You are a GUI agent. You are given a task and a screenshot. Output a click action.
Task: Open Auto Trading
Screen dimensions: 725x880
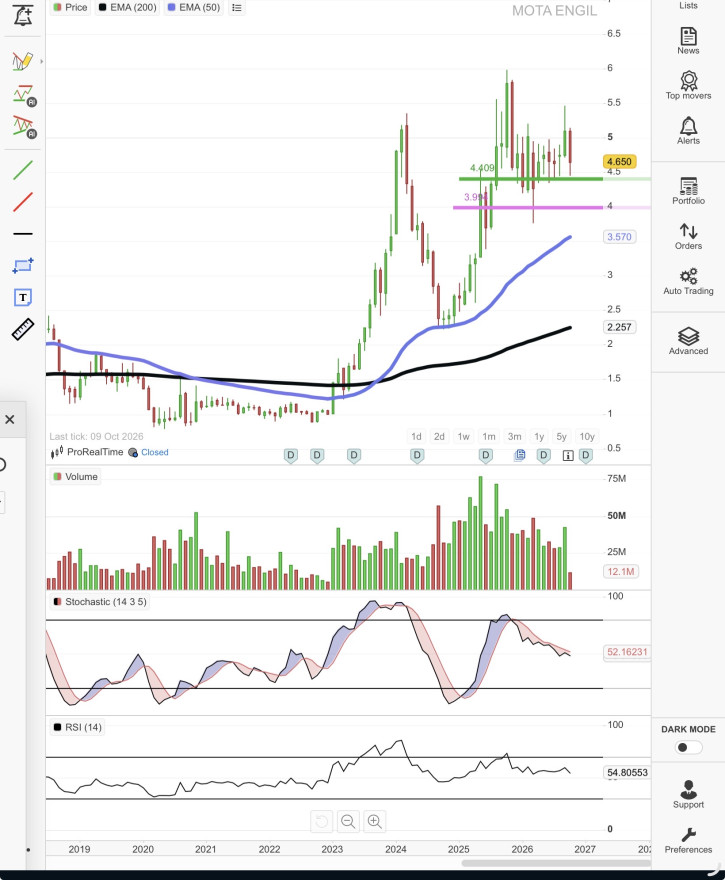688,281
